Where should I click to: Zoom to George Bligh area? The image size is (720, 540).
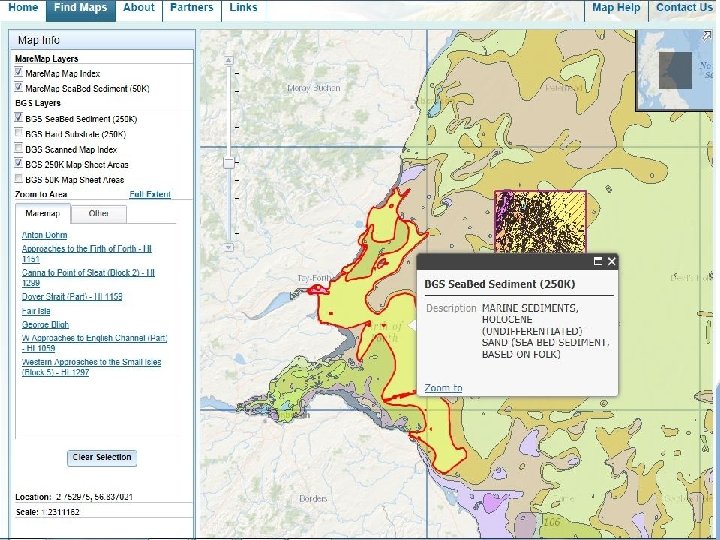point(45,325)
